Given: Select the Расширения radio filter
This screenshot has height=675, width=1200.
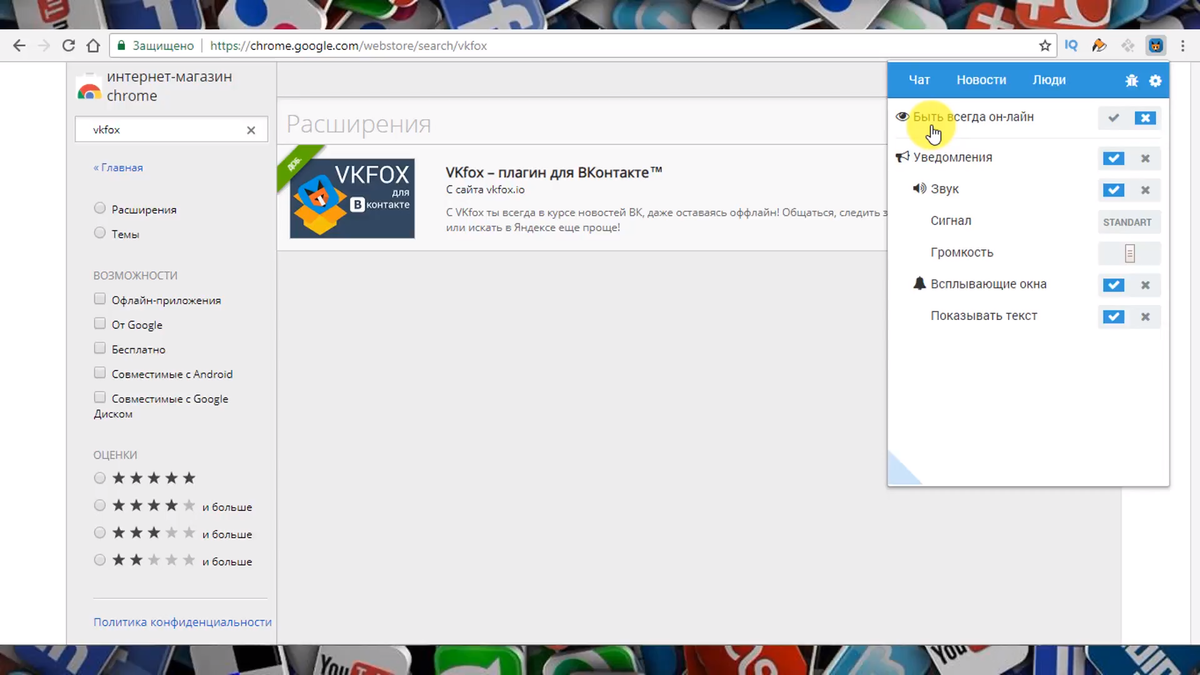Looking at the screenshot, I should click(x=99, y=208).
